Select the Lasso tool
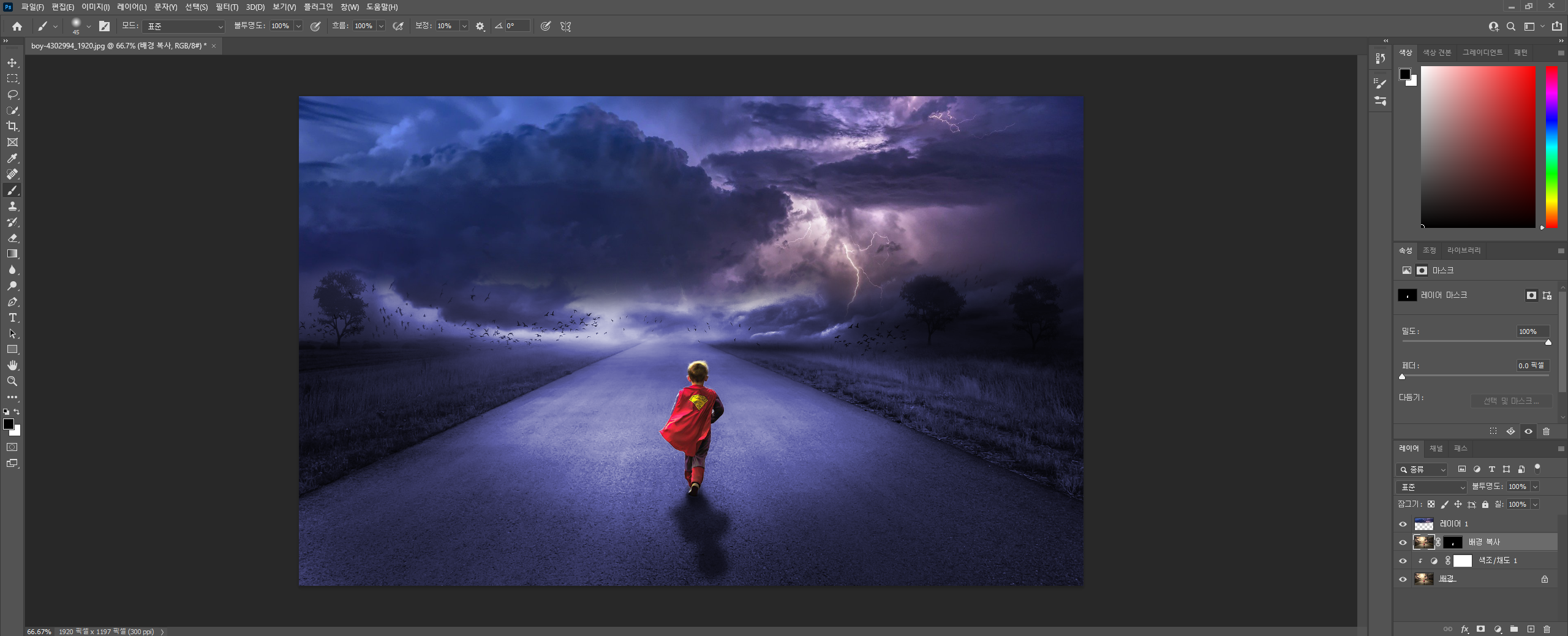This screenshot has height=636, width=1568. point(12,94)
